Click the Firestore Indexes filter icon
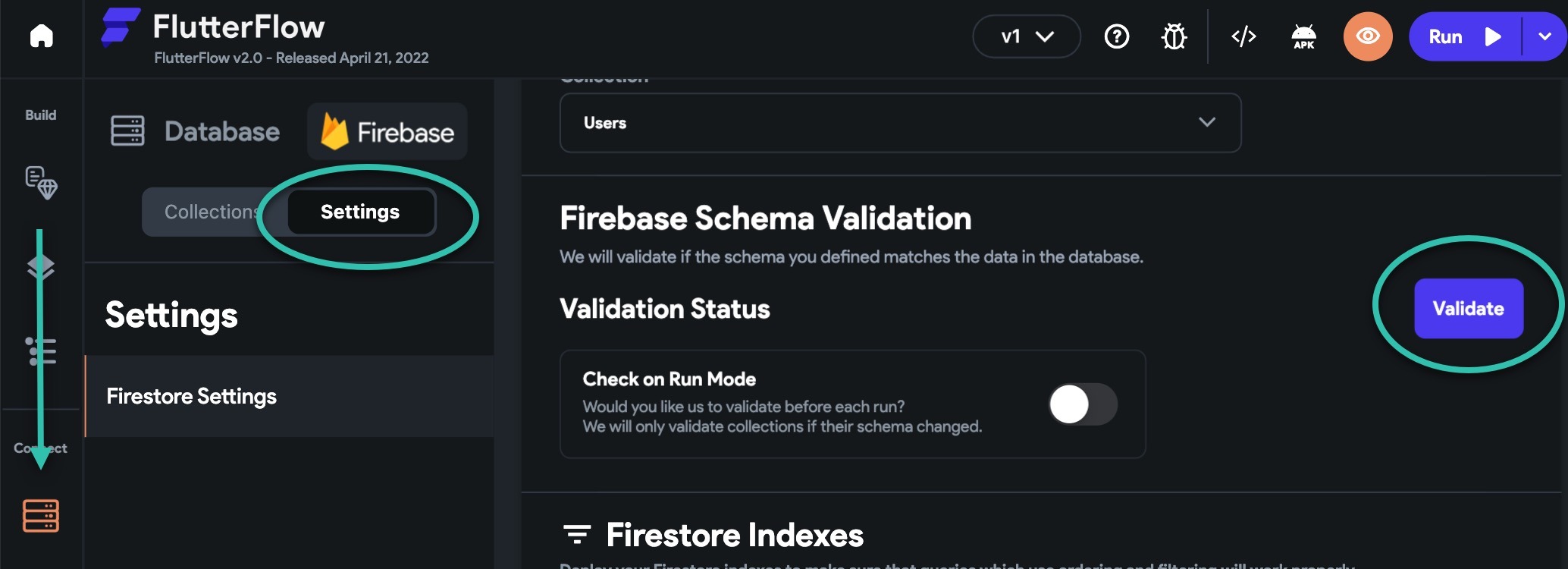This screenshot has height=569, width=1568. pos(577,535)
